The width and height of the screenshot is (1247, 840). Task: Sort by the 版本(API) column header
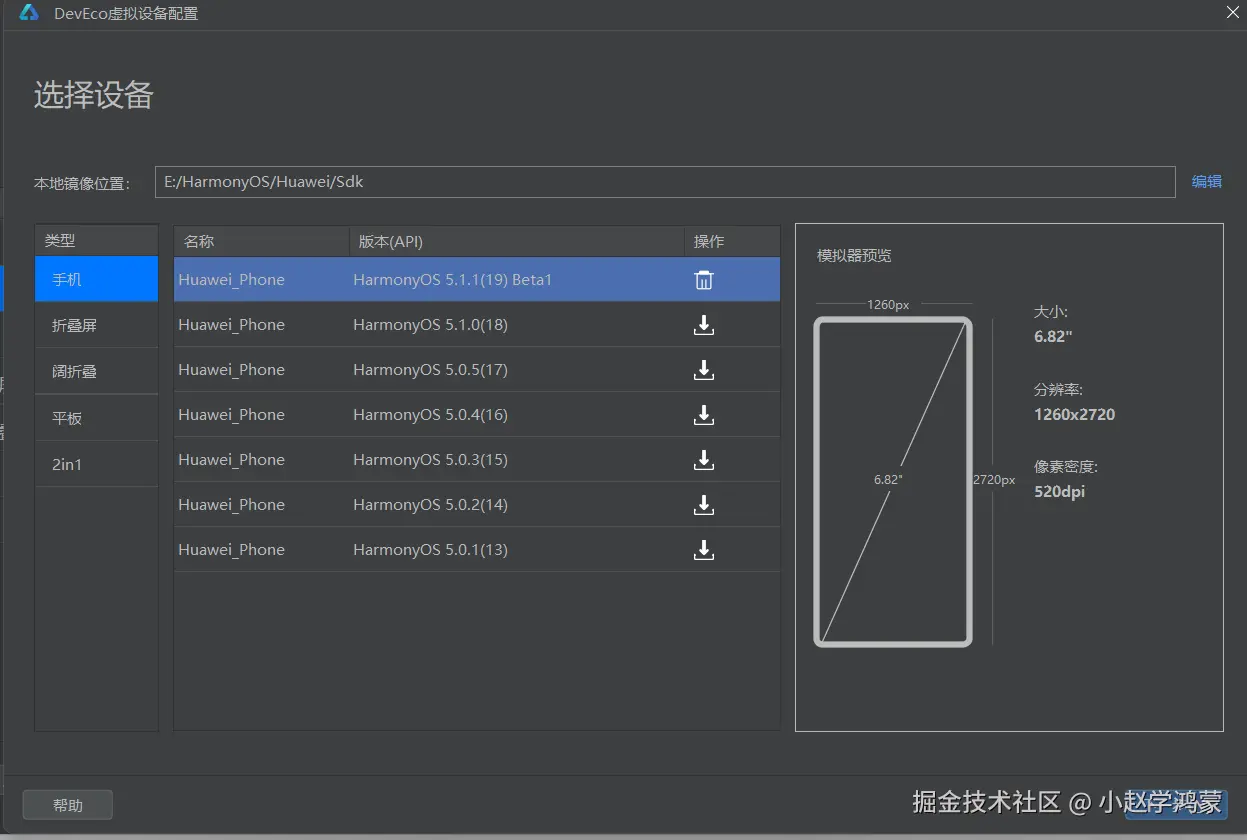516,241
